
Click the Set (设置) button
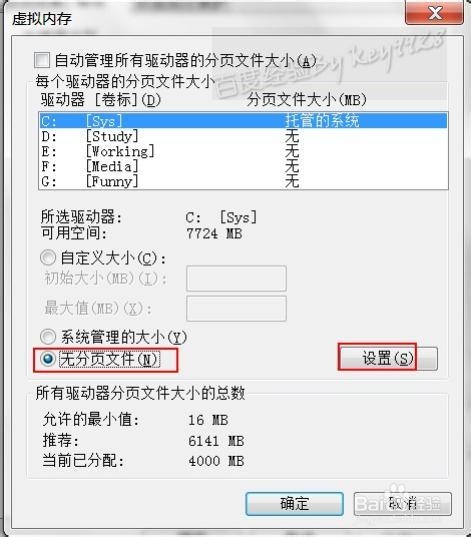[388, 359]
